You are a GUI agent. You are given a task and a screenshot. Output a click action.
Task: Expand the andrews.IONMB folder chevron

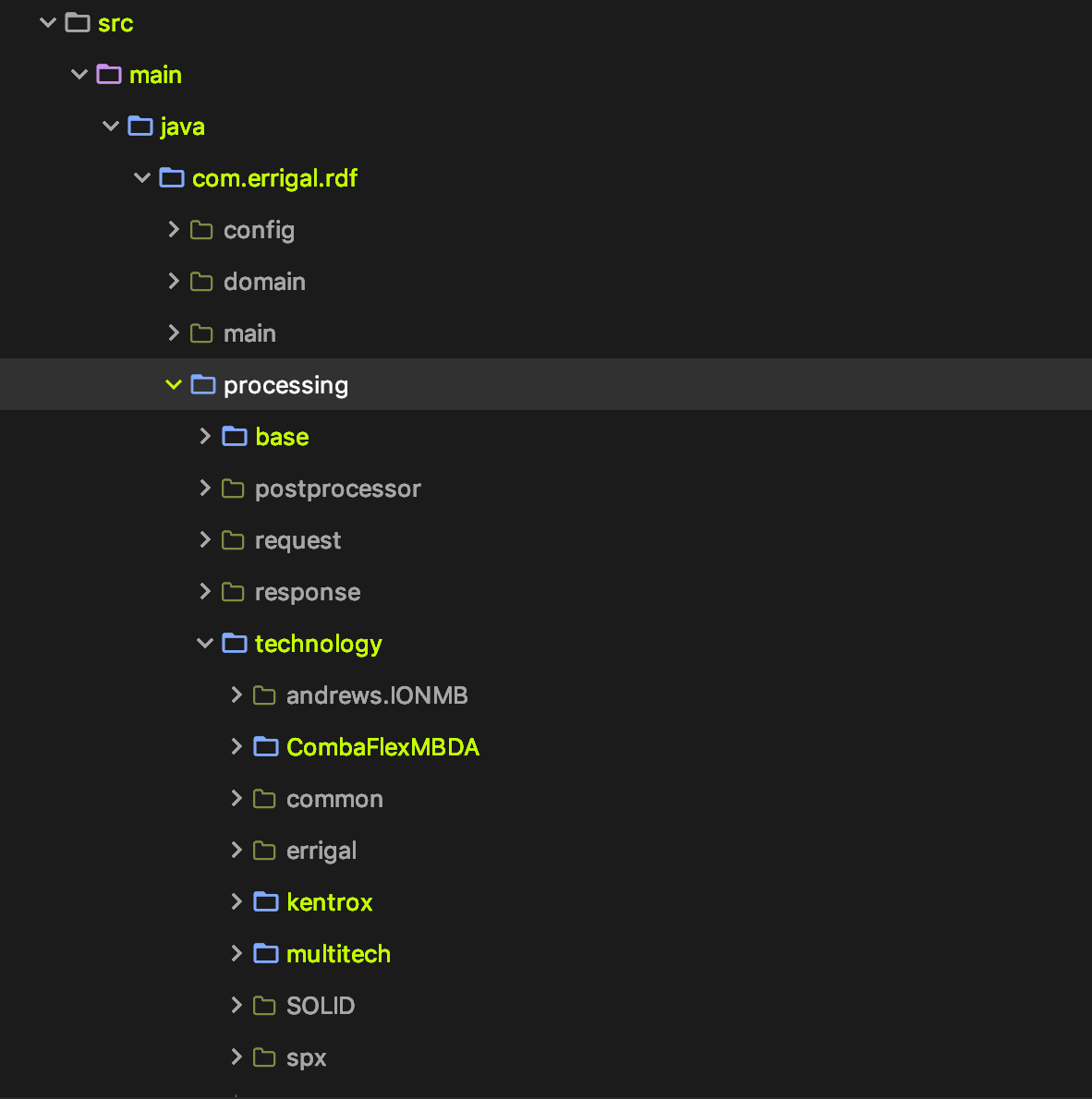point(237,695)
